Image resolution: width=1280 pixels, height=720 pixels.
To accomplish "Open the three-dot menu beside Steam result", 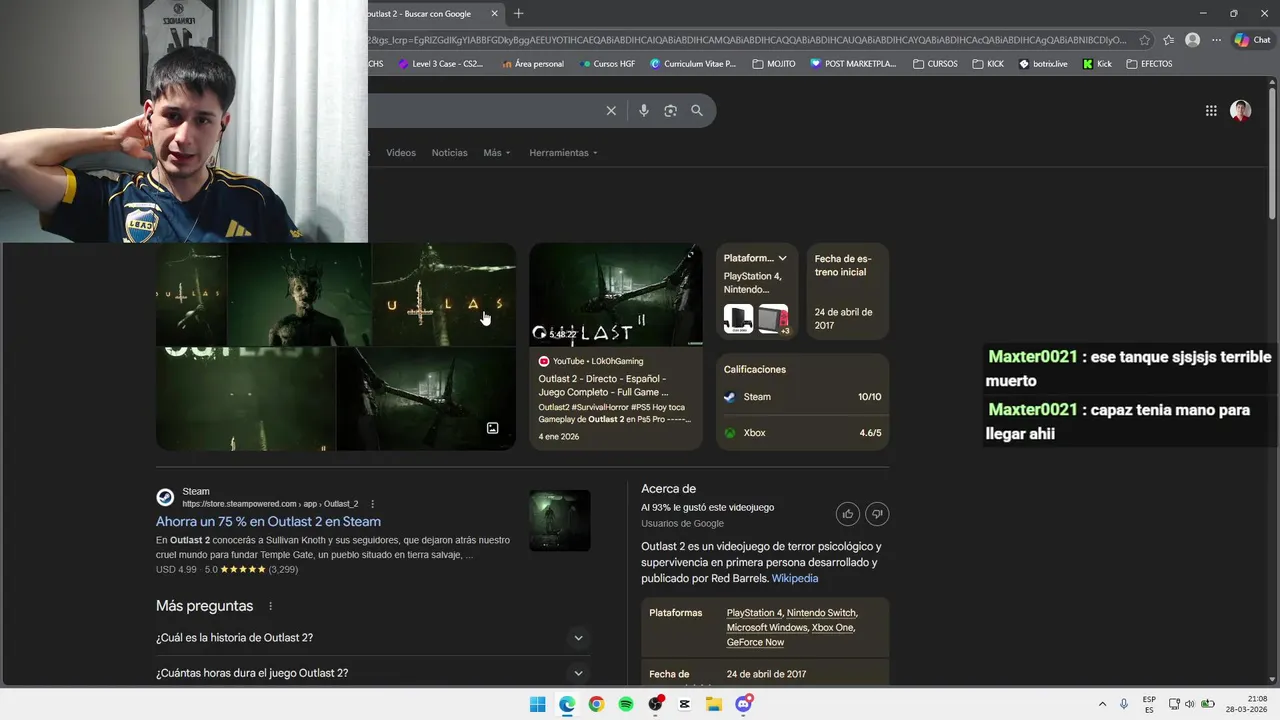I will pos(373,504).
